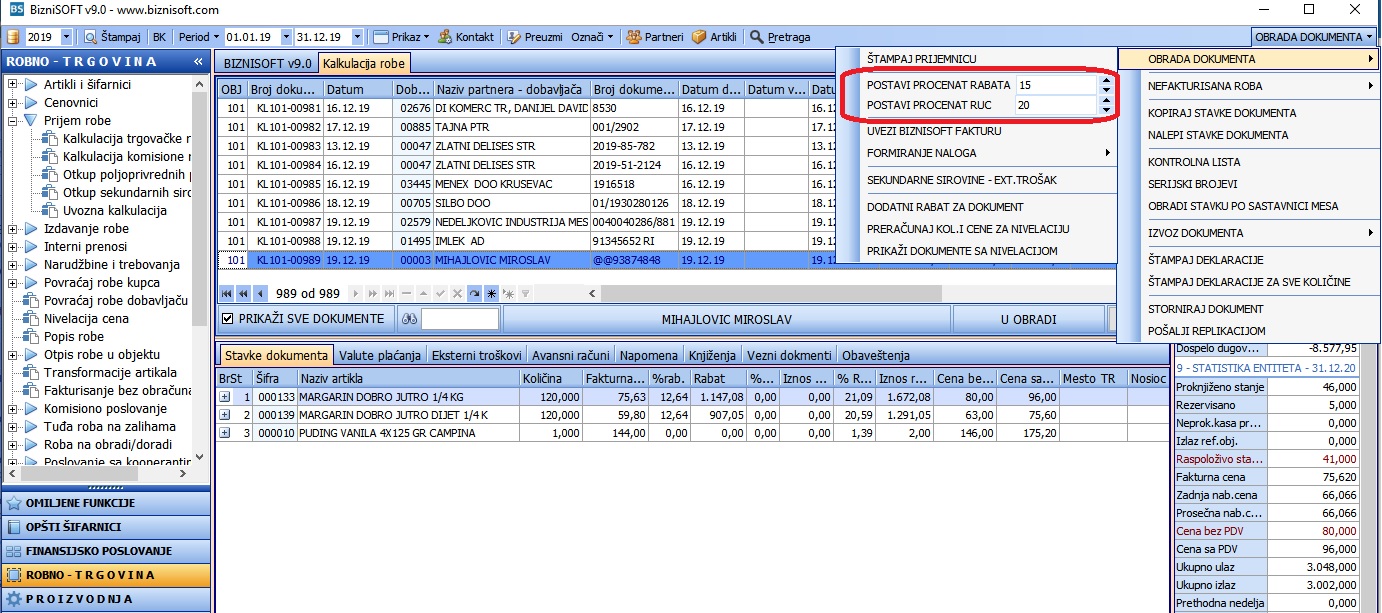Image resolution: width=1382 pixels, height=613 pixels.
Task: Click the BK toolbar button
Action: tap(159, 37)
